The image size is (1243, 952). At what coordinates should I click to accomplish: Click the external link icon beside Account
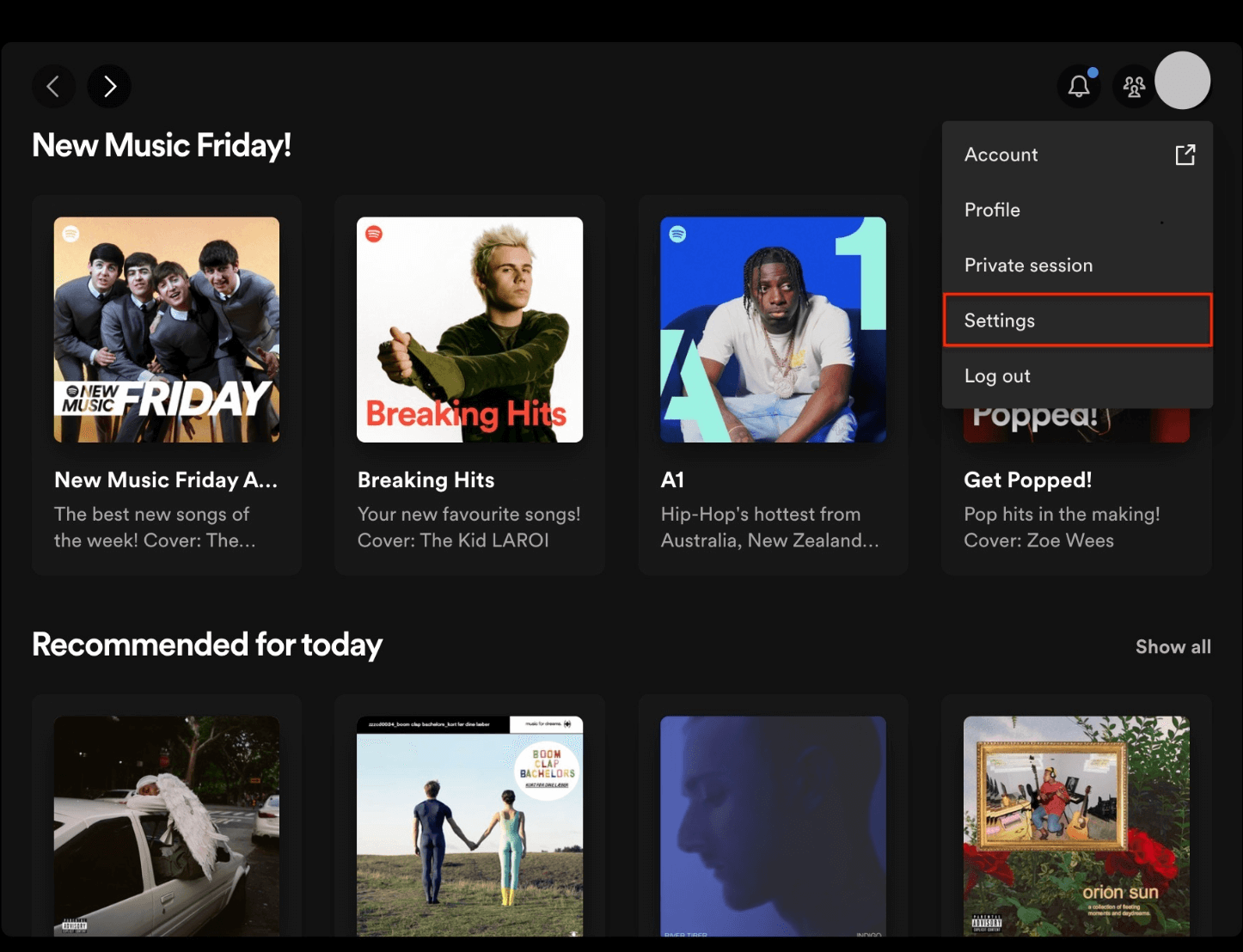1185,155
